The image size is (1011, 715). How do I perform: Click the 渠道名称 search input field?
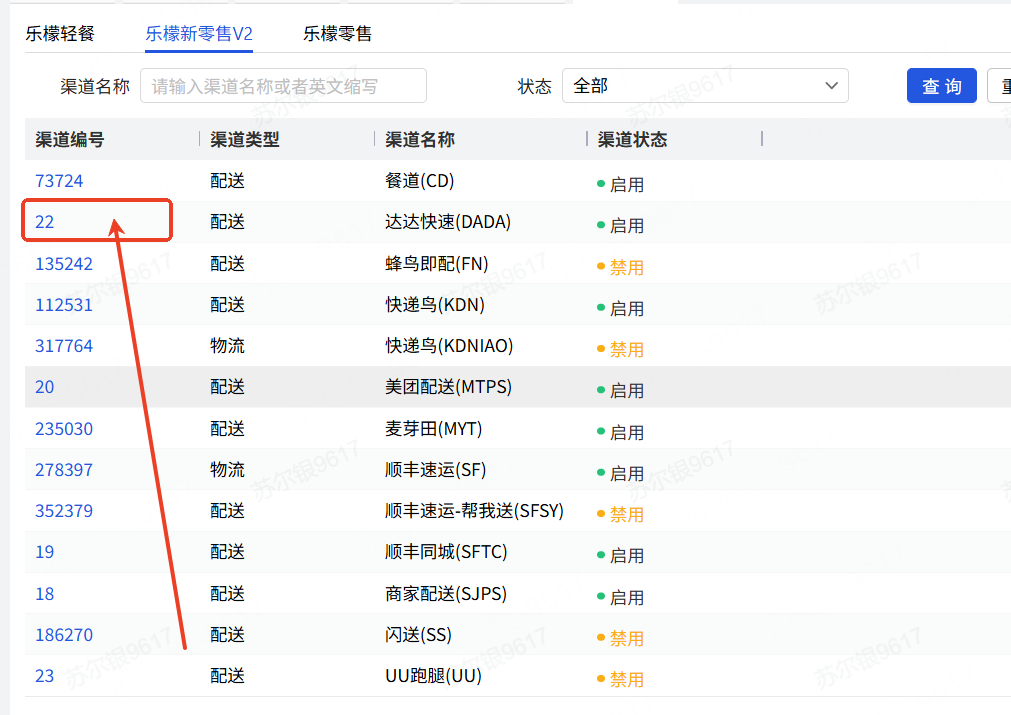[283, 86]
